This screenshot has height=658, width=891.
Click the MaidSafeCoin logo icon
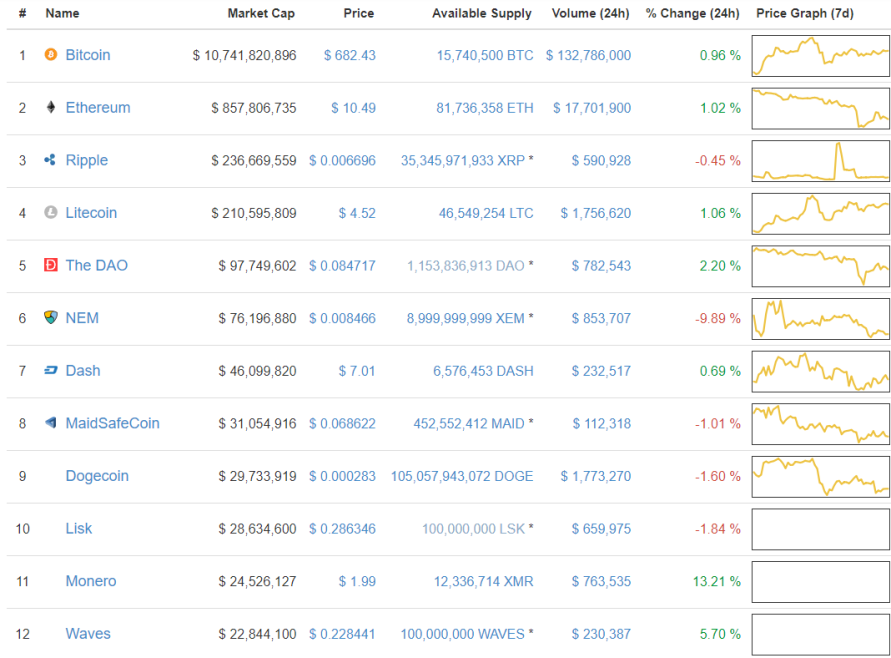51,423
